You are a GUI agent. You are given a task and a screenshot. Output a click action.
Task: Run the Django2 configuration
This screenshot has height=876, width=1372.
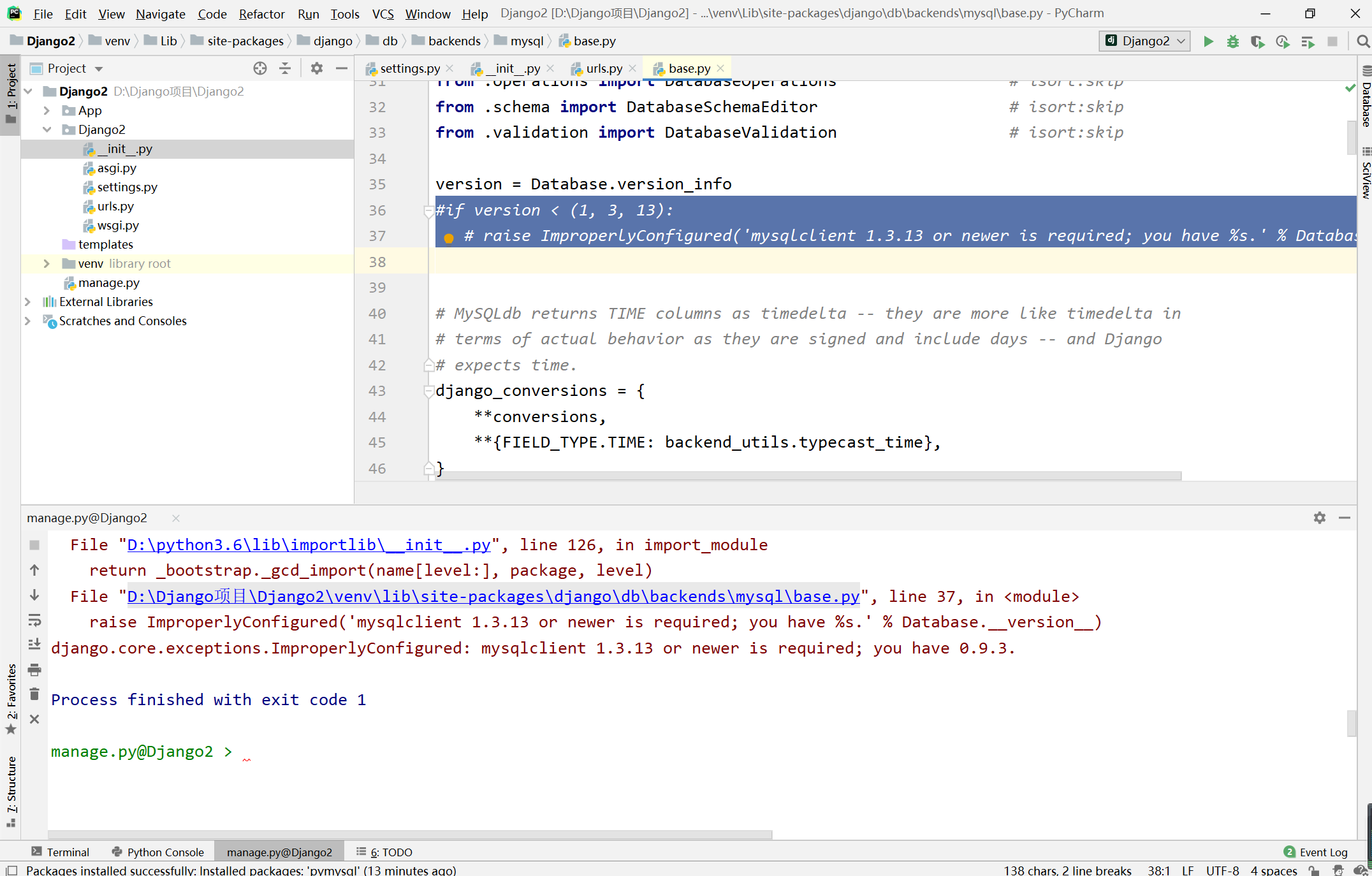point(1208,41)
